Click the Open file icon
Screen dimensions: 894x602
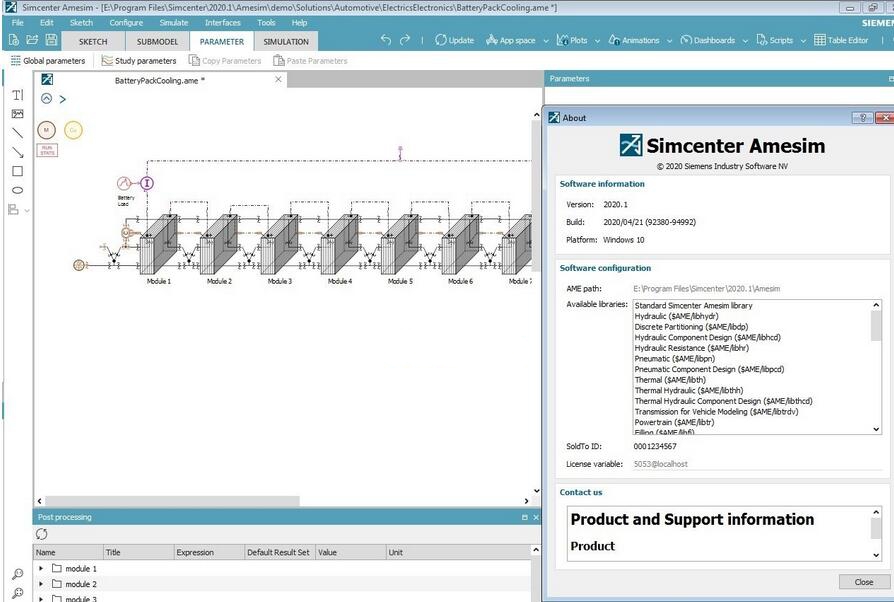32,40
